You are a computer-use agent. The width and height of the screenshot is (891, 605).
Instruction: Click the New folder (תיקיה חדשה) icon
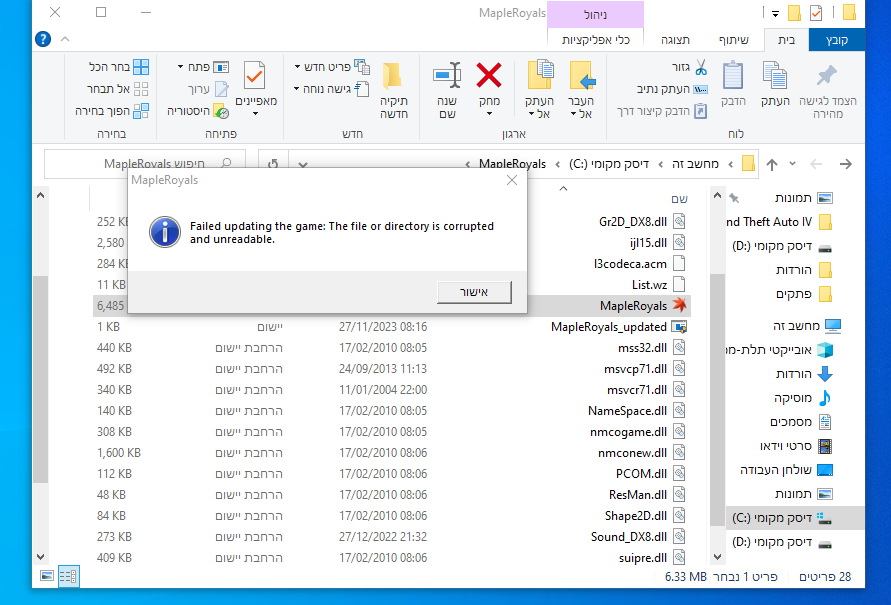(x=393, y=76)
